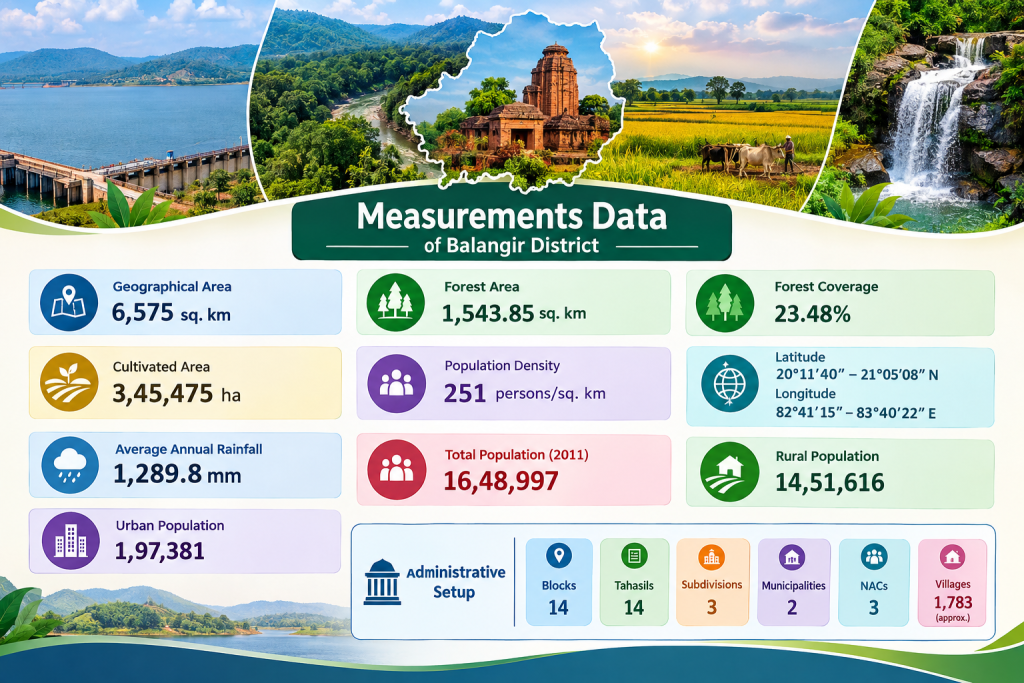Select the number 2 under Municipalities
1024x683 pixels.
pyautogui.click(x=792, y=608)
